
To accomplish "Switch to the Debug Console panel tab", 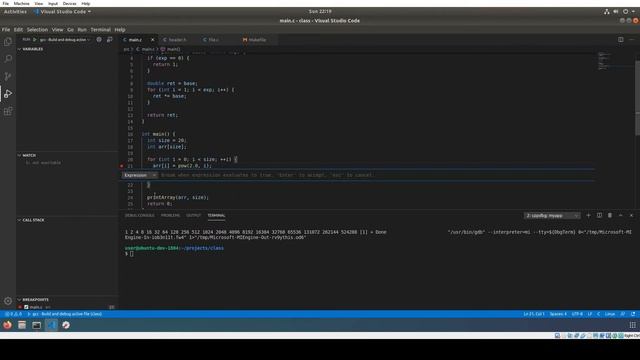I will click(x=140, y=215).
